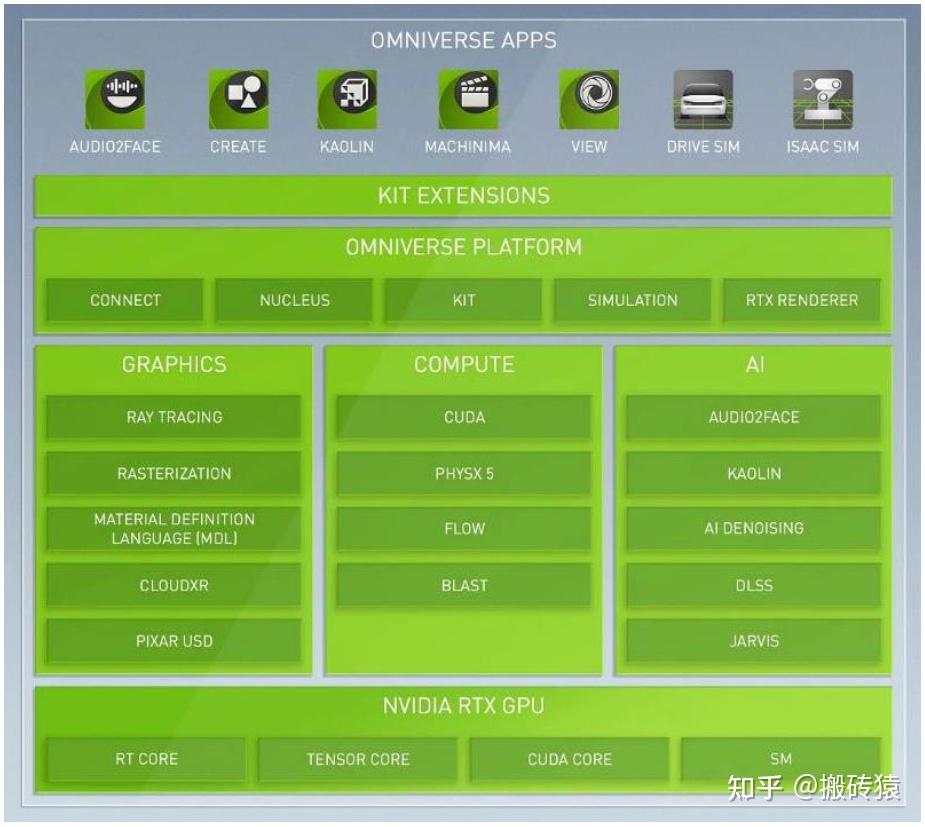Select the DLSS item under AI
This screenshot has height=827, width=925.
click(x=753, y=585)
